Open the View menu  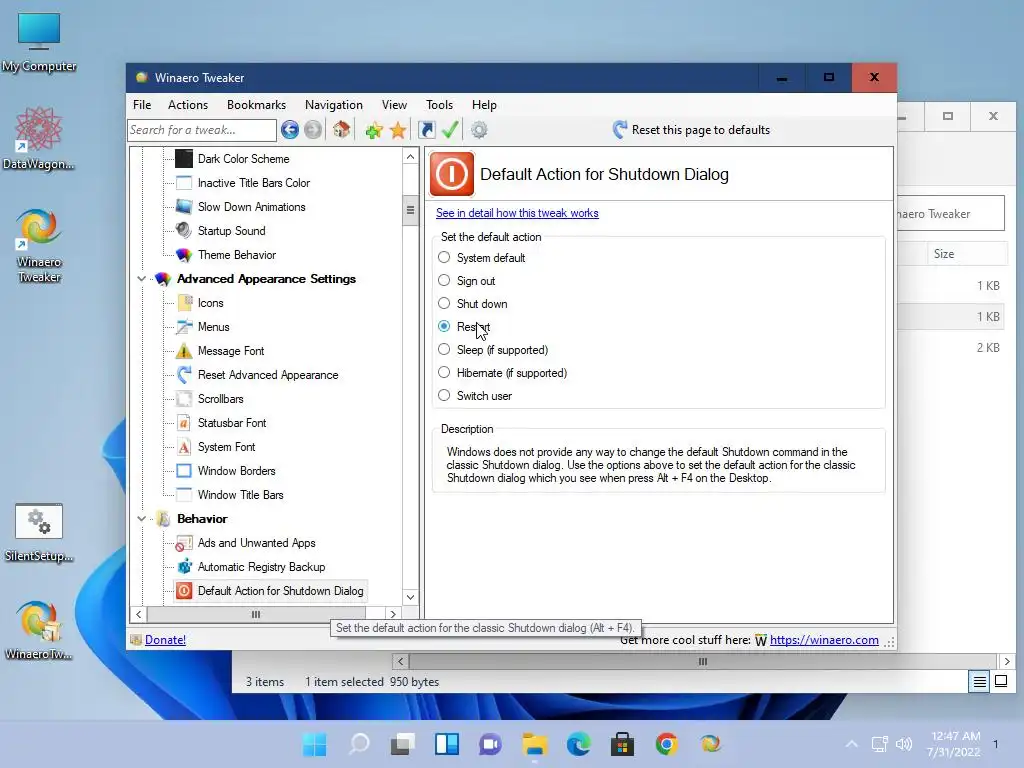[394, 104]
